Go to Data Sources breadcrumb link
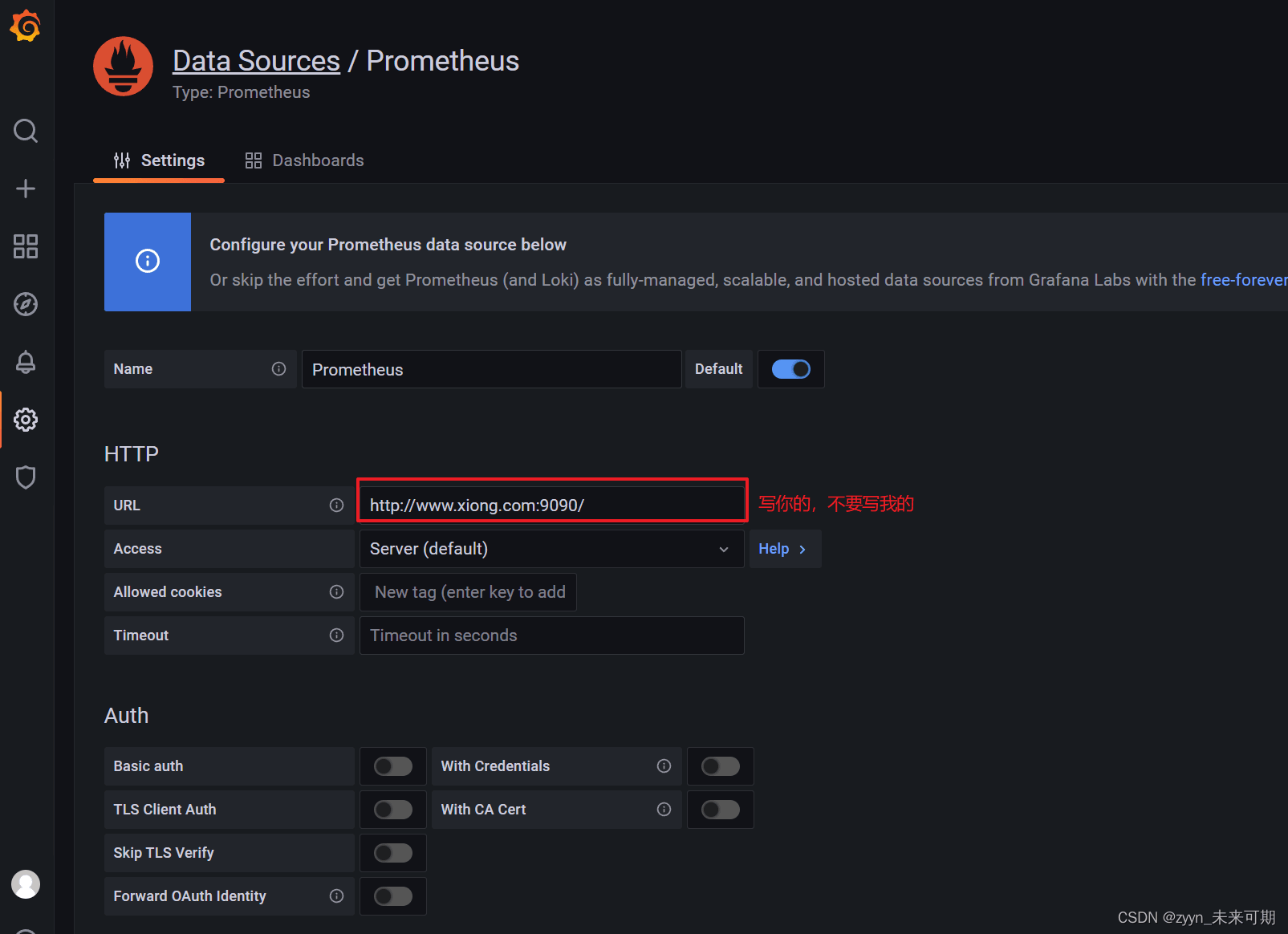 [256, 61]
